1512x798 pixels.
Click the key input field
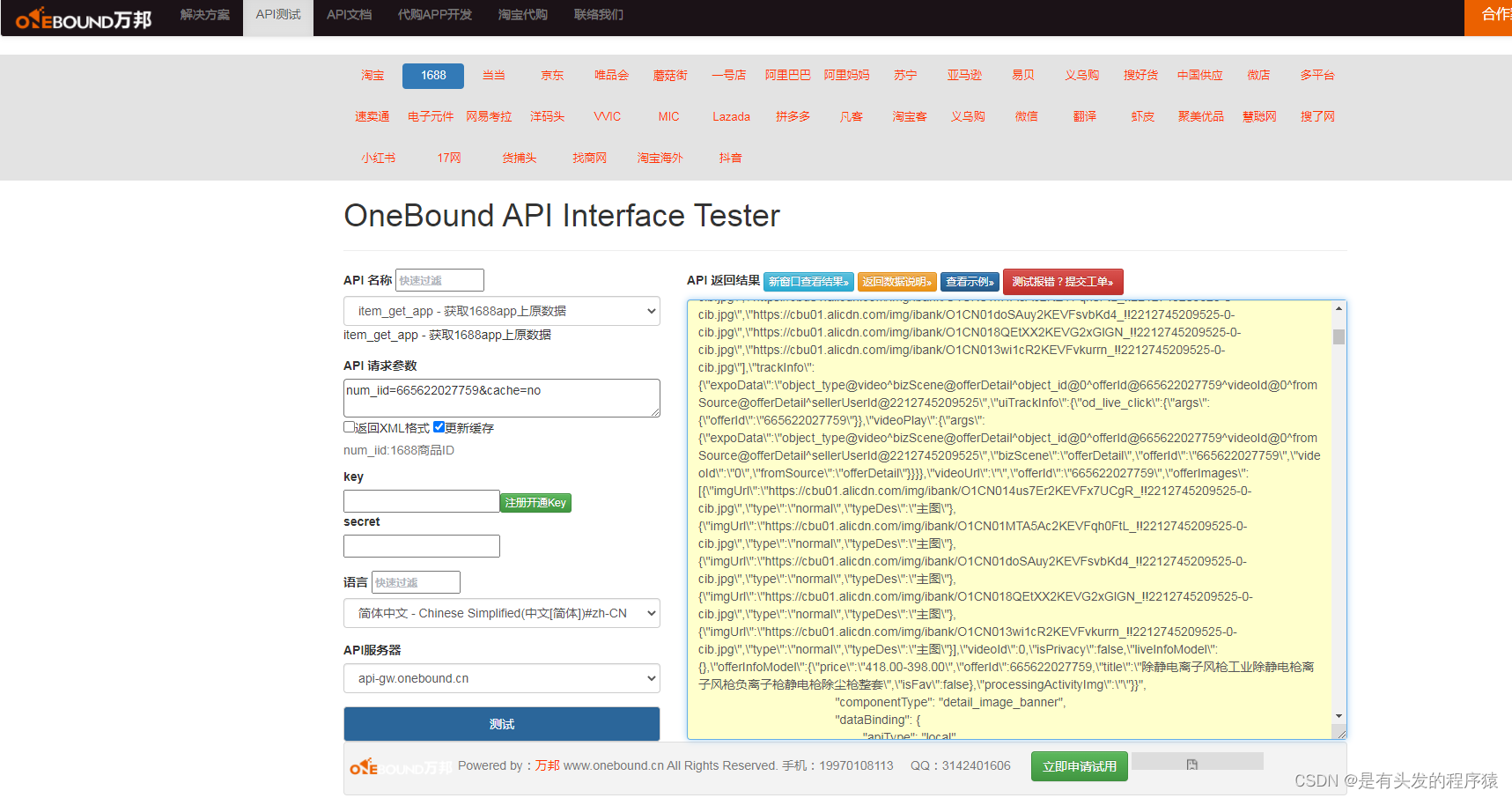pos(422,501)
